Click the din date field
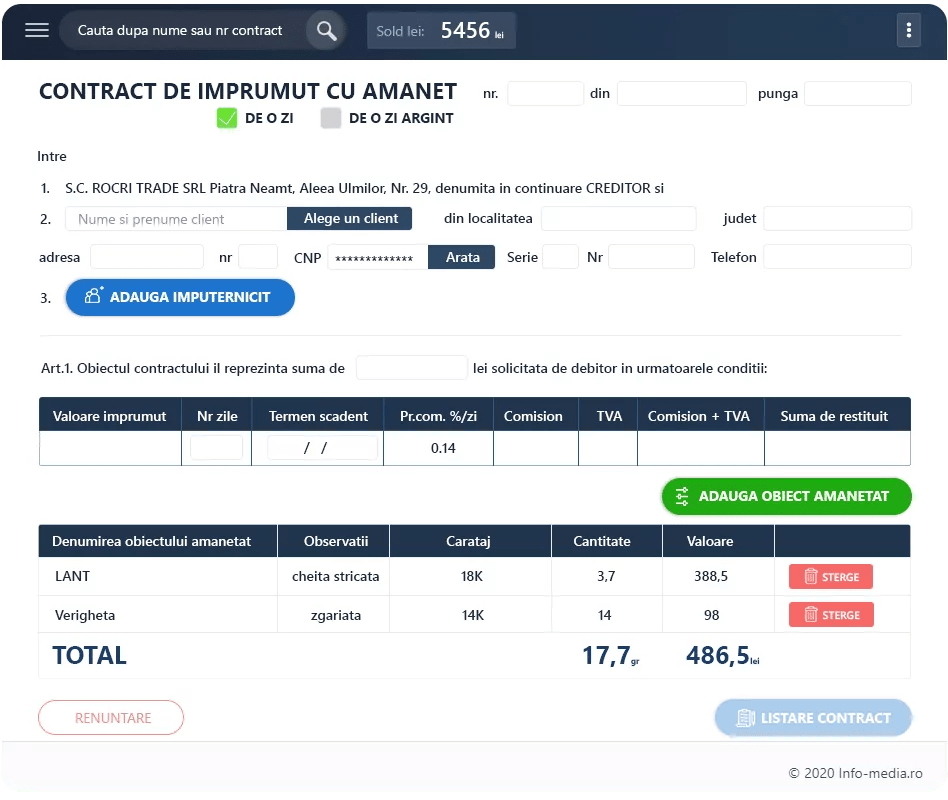Viewport: 948px width, 800px height. [681, 94]
